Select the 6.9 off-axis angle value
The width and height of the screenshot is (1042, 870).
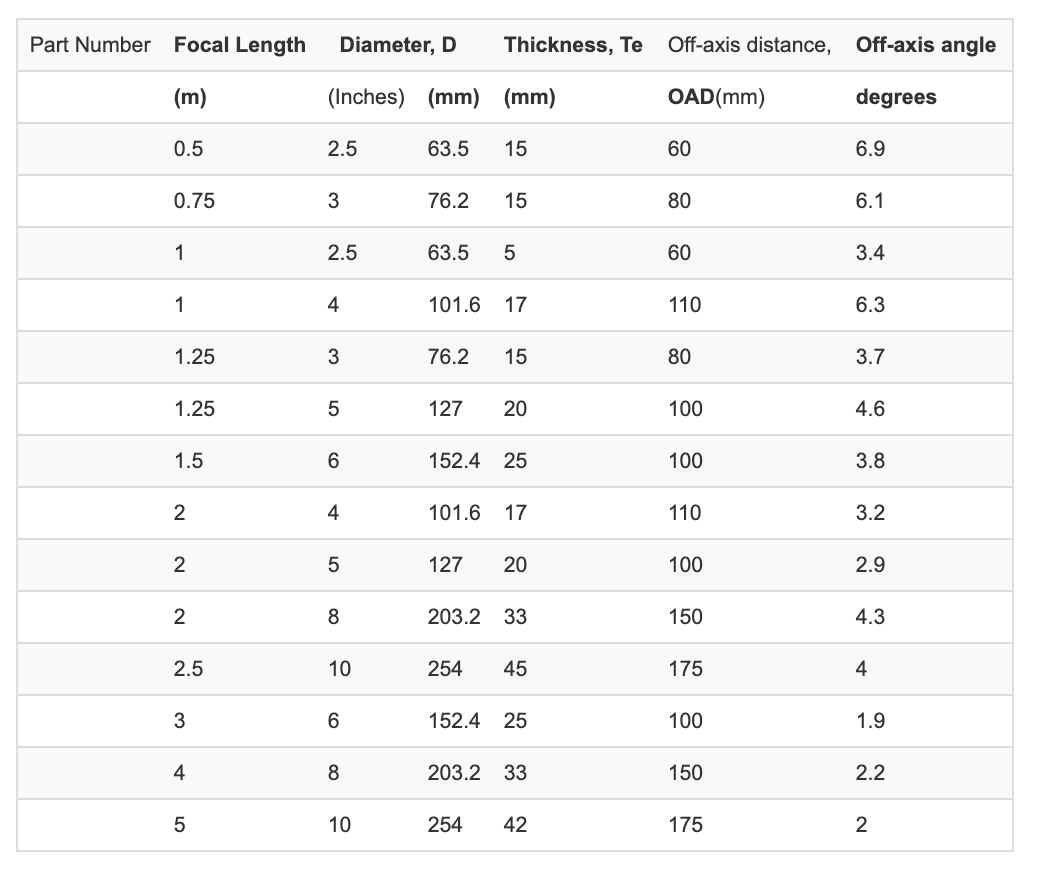tap(870, 149)
